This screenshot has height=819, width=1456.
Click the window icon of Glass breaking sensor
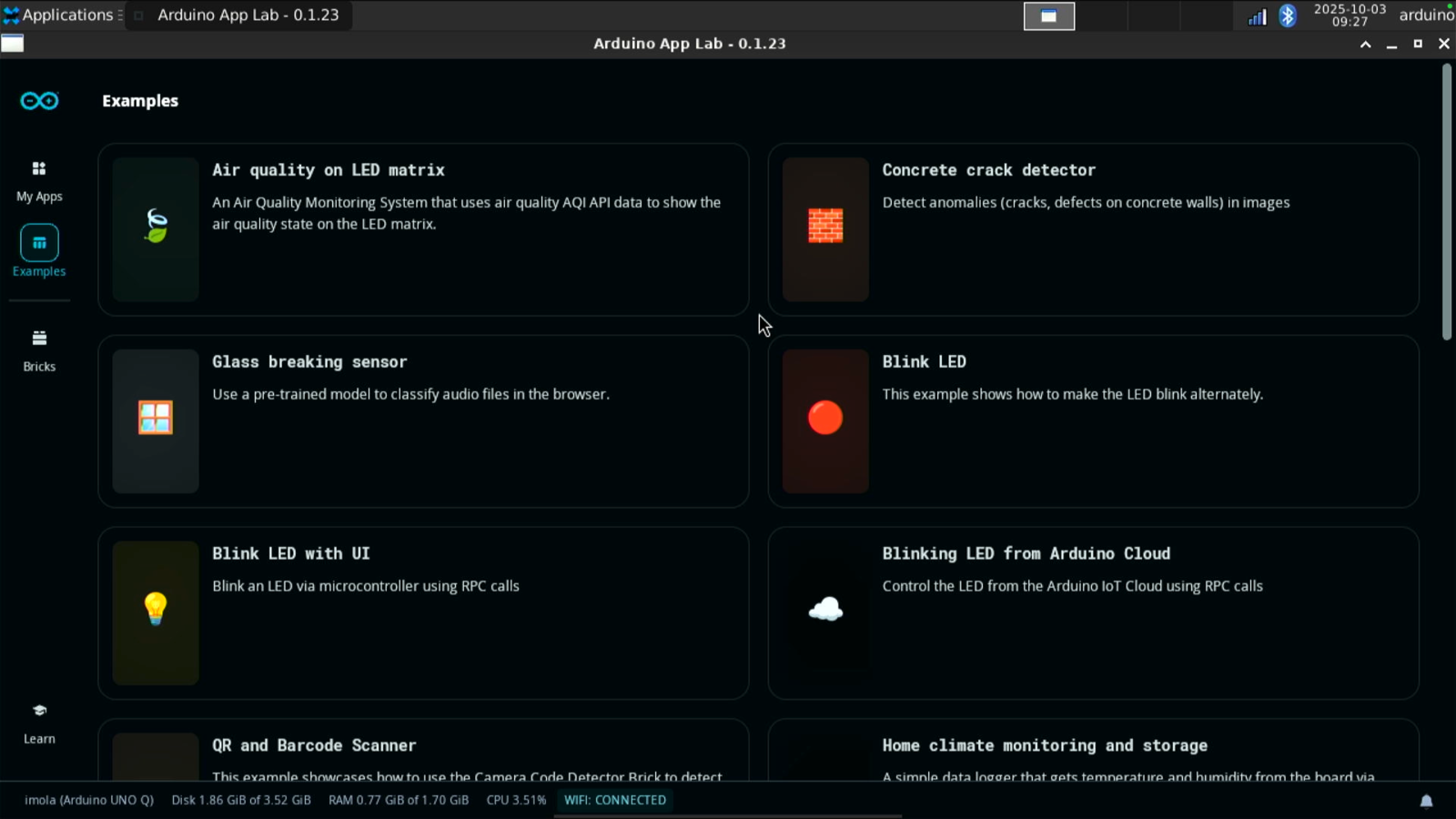click(156, 418)
